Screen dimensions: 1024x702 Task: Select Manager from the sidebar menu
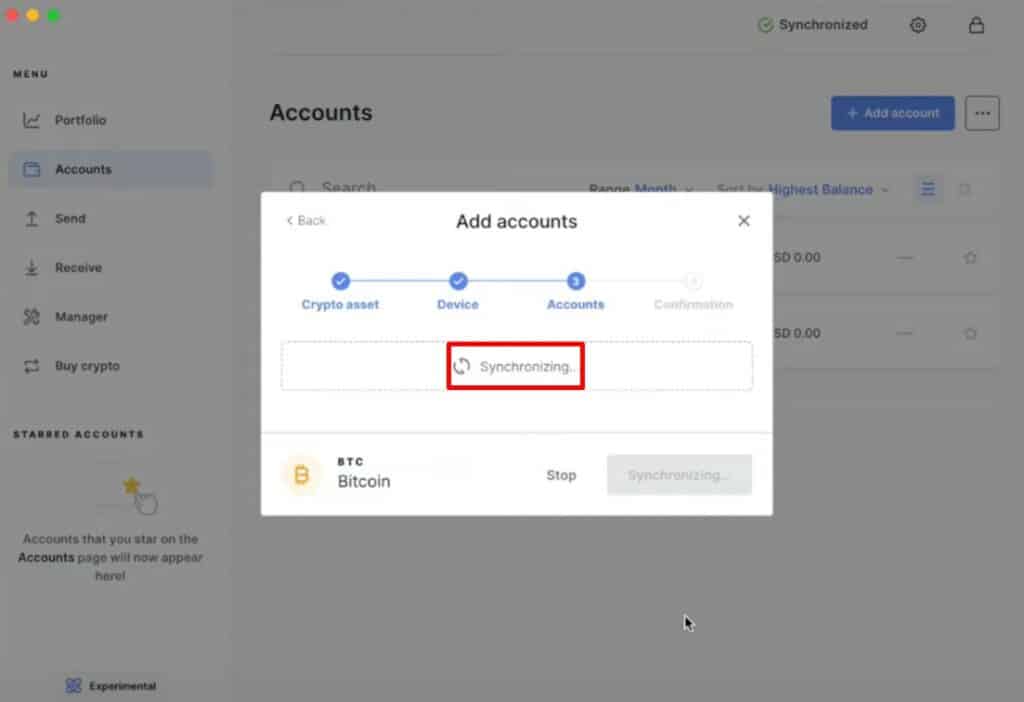tap(81, 317)
